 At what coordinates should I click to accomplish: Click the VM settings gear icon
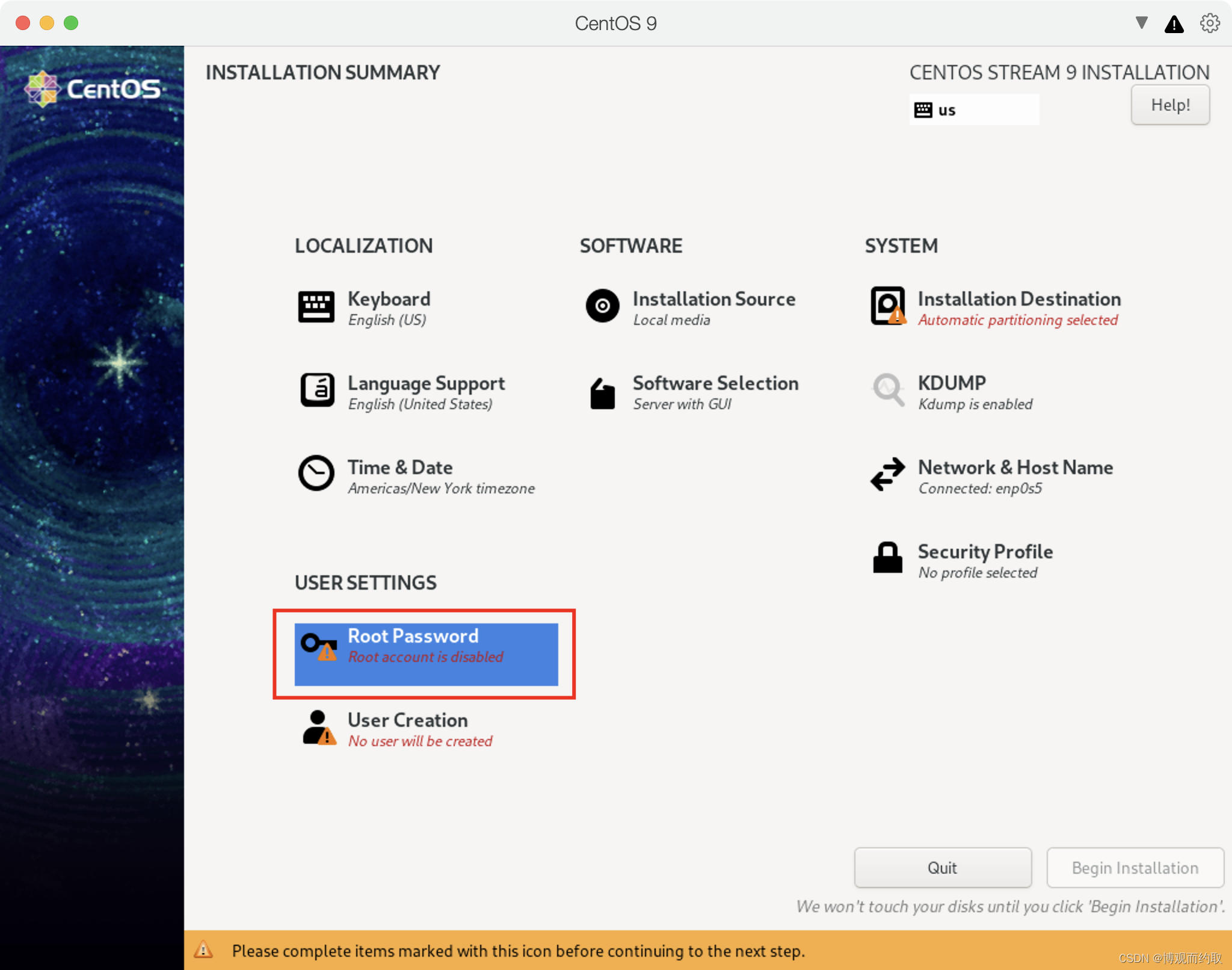1210,23
